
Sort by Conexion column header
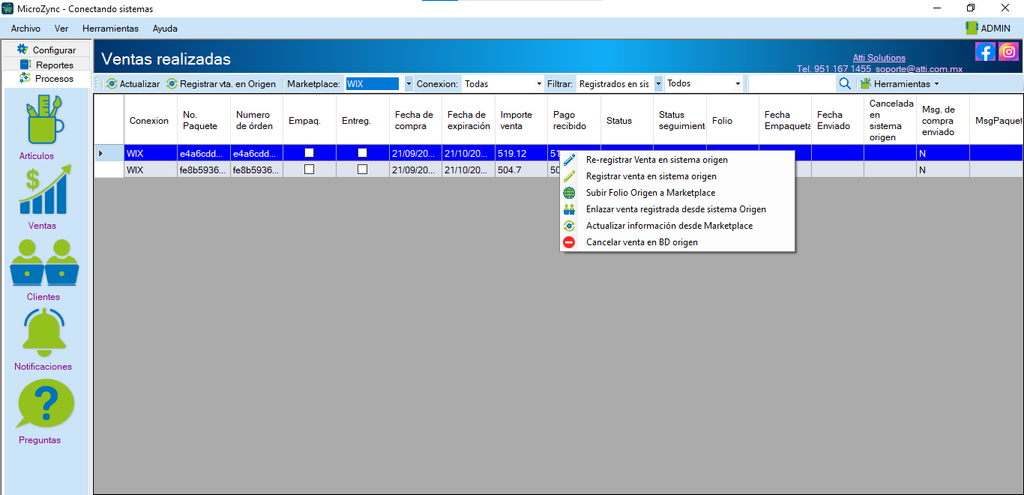(x=150, y=120)
